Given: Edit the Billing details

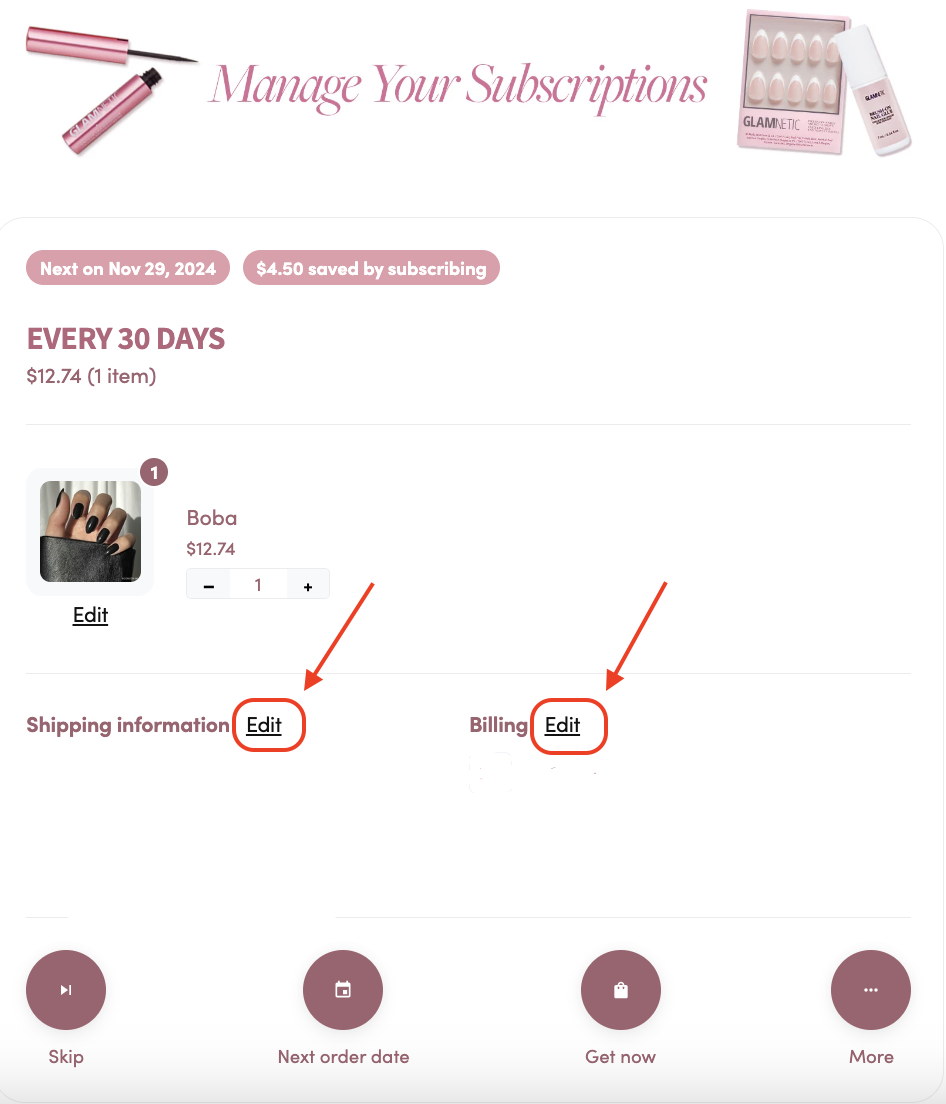Looking at the screenshot, I should coord(562,725).
